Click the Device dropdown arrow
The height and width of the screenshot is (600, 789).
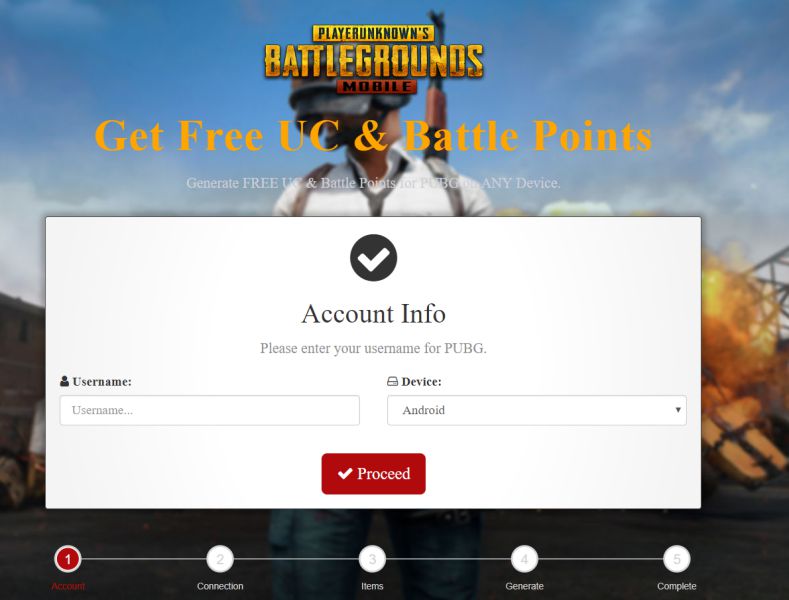(x=678, y=410)
